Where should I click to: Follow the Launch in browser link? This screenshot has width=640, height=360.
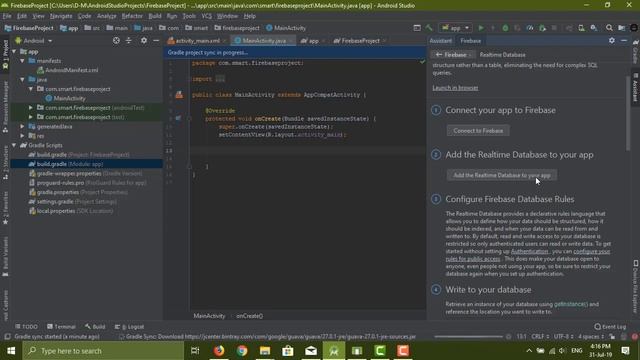pos(455,88)
